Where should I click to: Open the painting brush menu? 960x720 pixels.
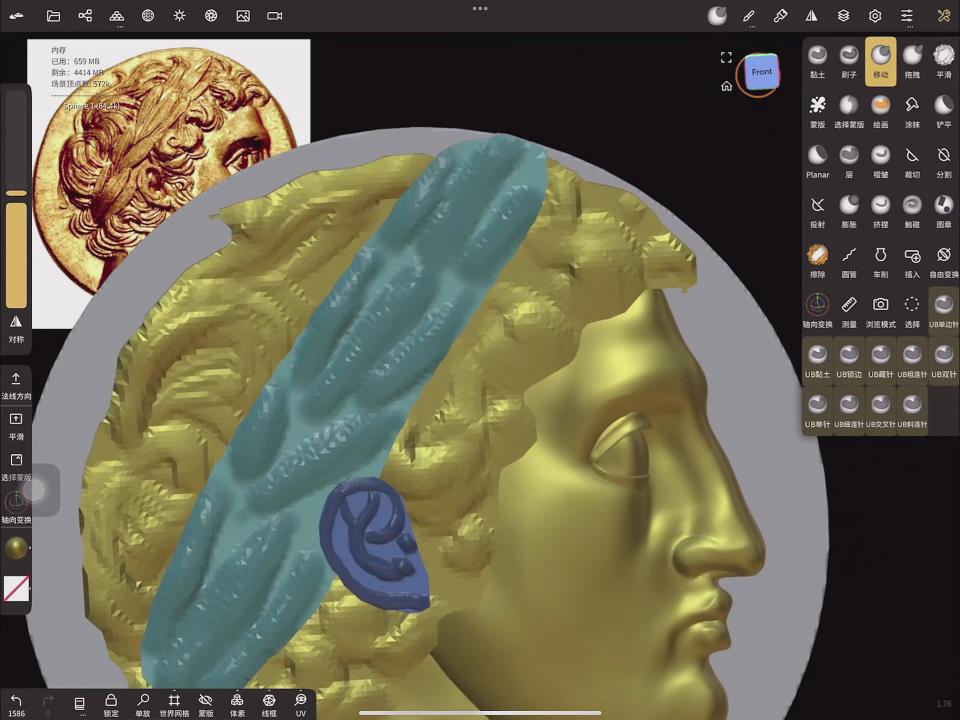[780, 16]
